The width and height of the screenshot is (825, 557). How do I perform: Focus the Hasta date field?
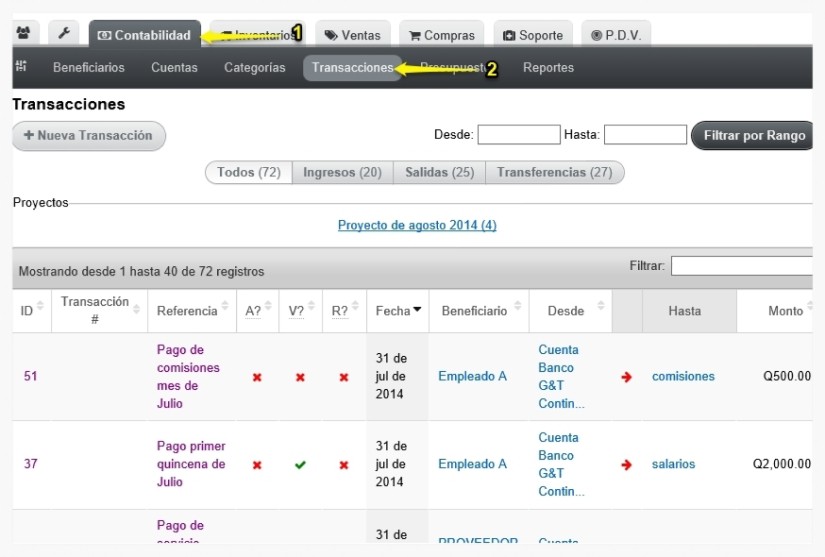click(645, 135)
